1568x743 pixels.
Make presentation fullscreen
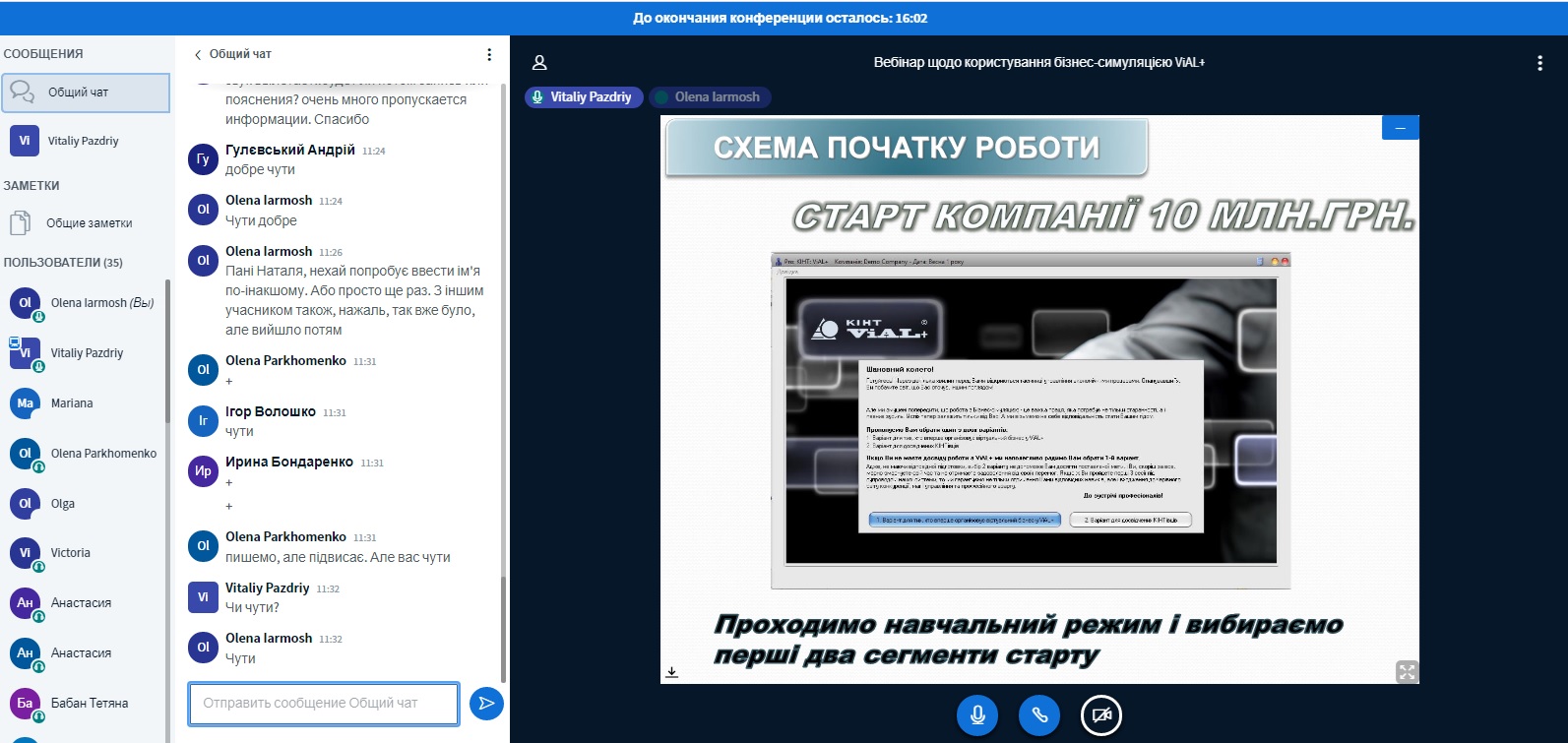tap(1407, 672)
